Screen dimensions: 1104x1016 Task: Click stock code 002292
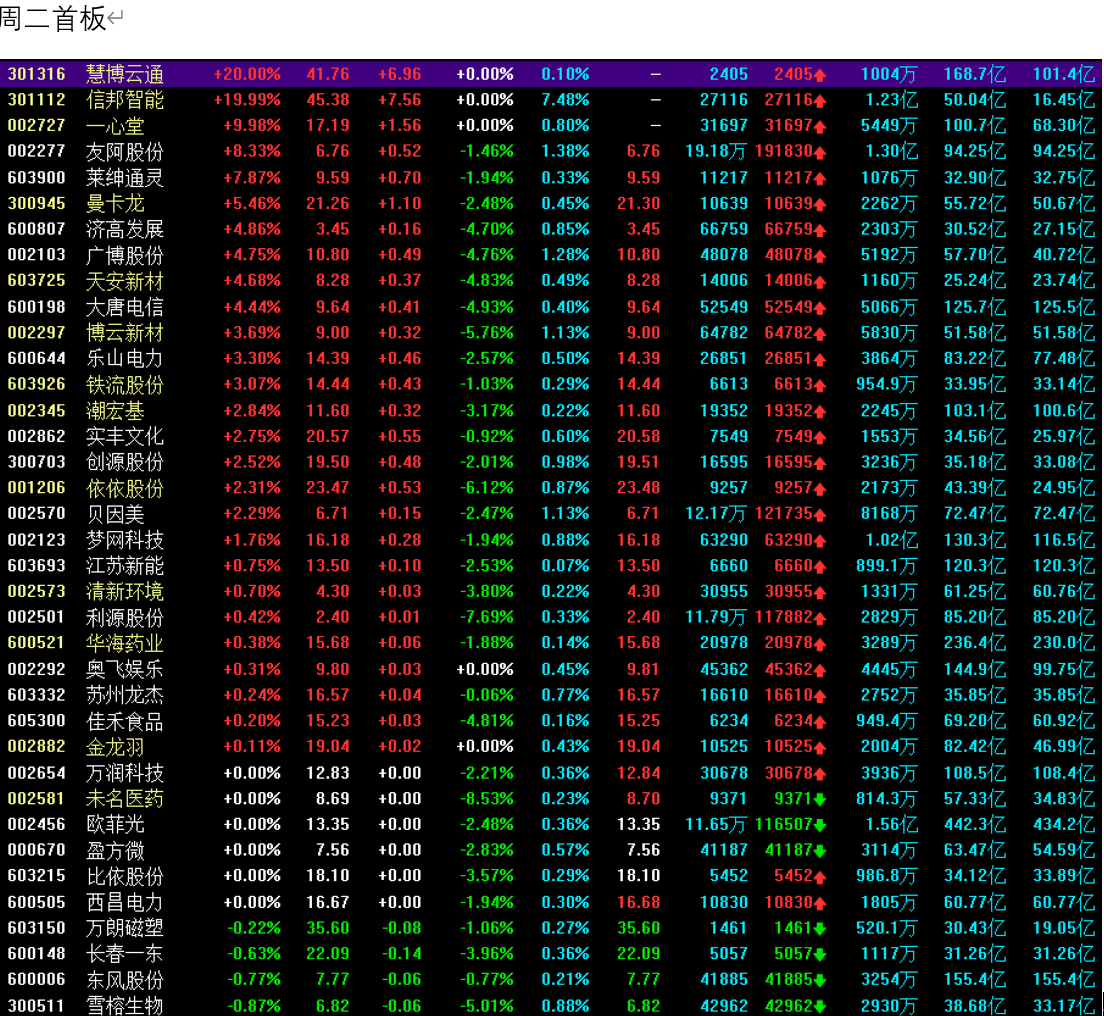coord(37,669)
